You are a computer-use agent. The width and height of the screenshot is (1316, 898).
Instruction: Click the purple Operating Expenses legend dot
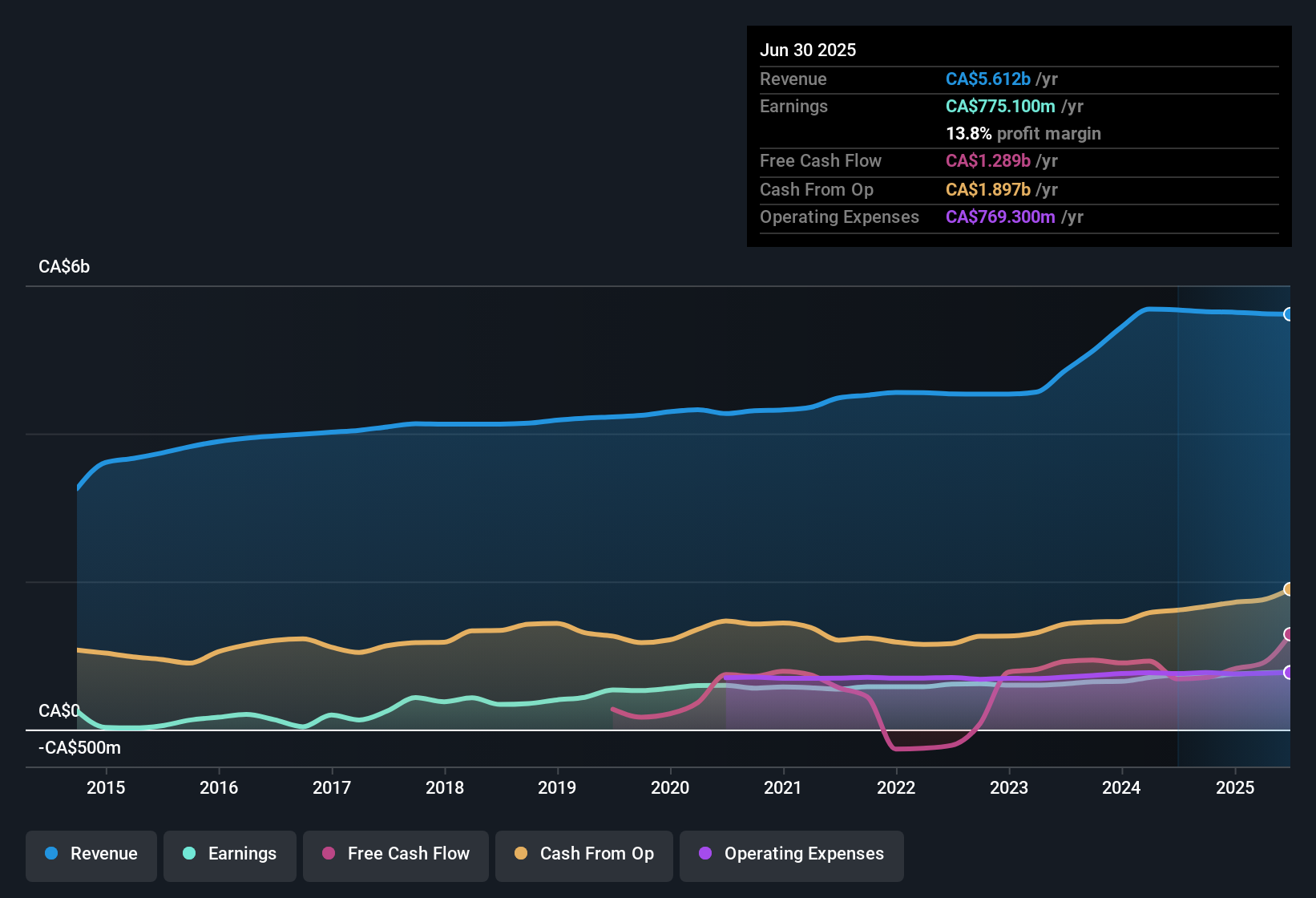(704, 855)
